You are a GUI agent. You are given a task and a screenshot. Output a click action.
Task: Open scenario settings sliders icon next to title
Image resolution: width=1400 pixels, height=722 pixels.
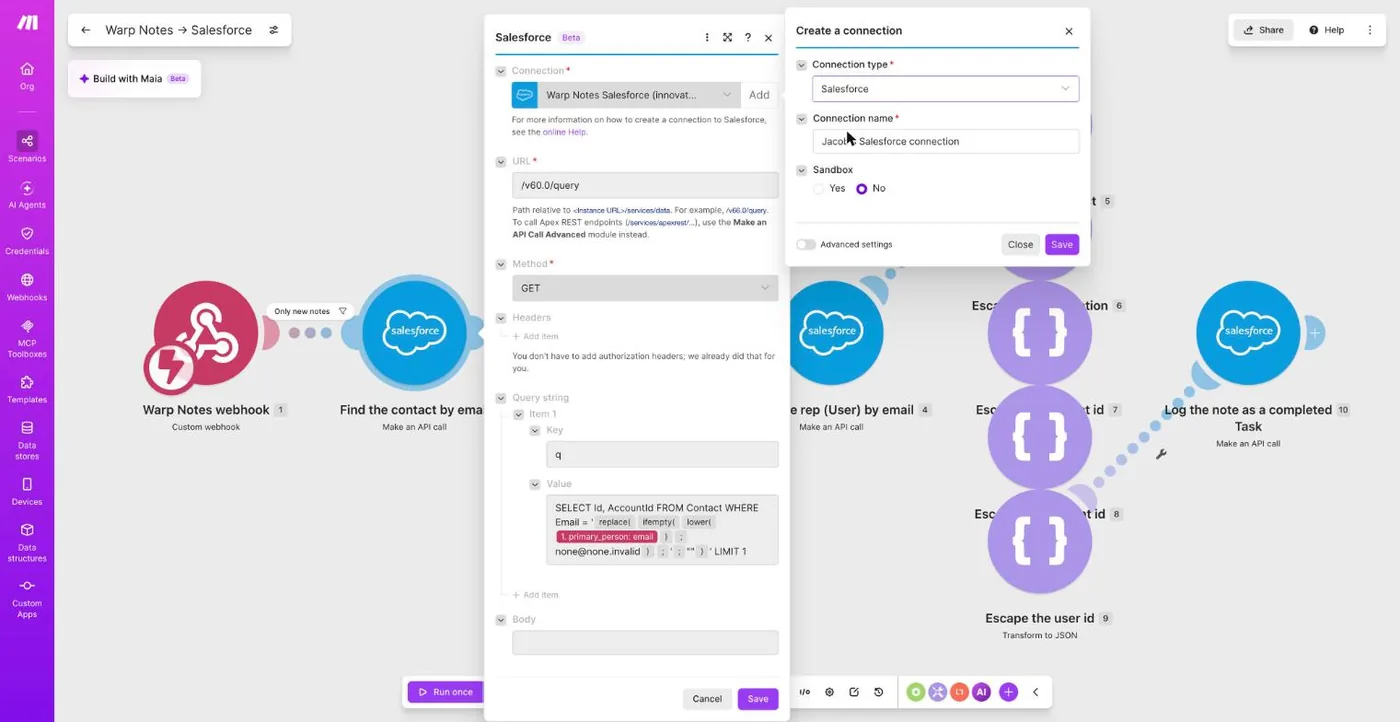coord(273,30)
